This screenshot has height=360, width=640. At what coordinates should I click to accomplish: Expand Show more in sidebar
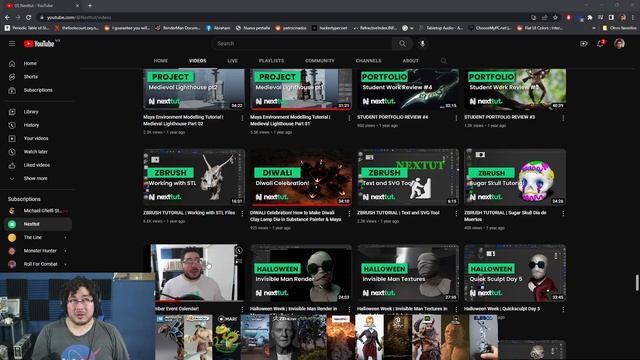37,179
